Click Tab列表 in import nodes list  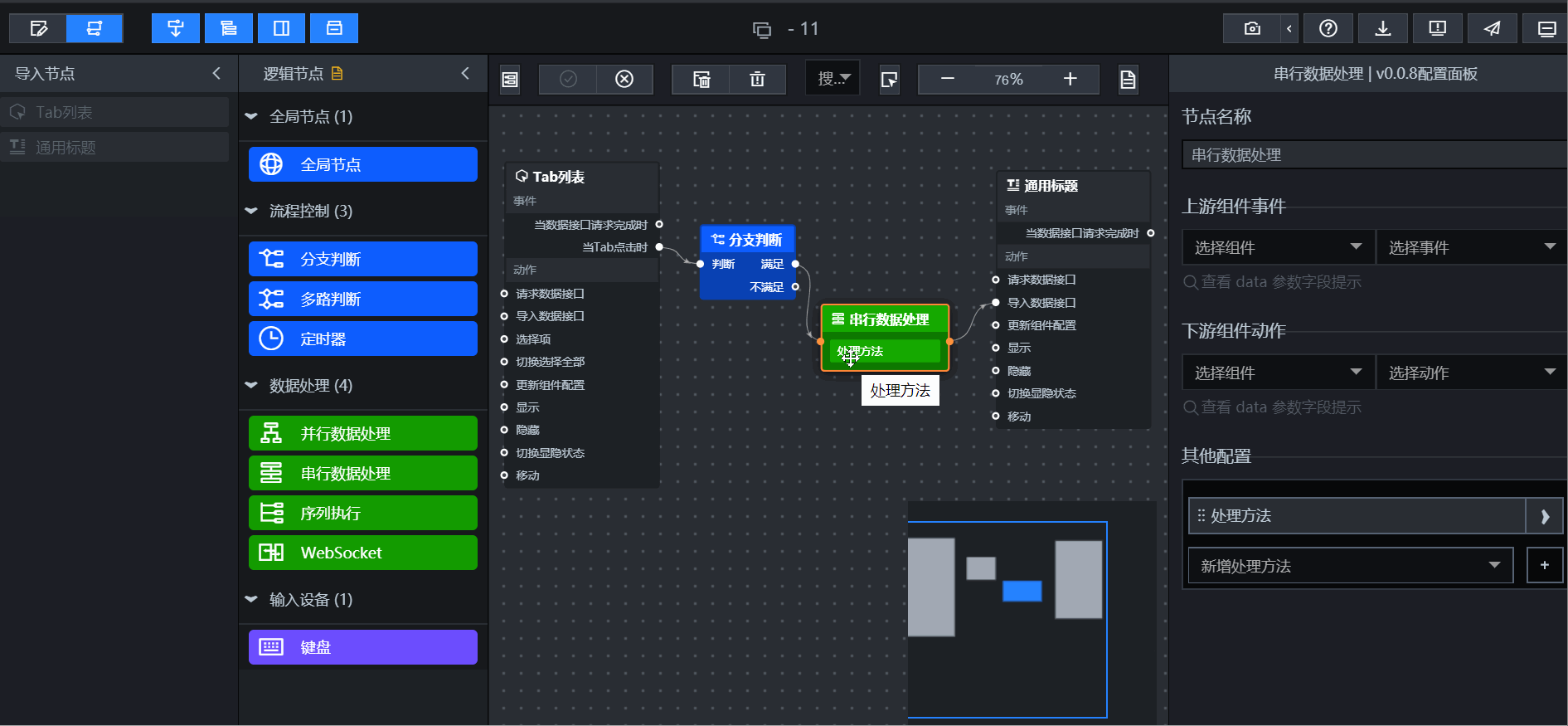pyautogui.click(x=114, y=112)
